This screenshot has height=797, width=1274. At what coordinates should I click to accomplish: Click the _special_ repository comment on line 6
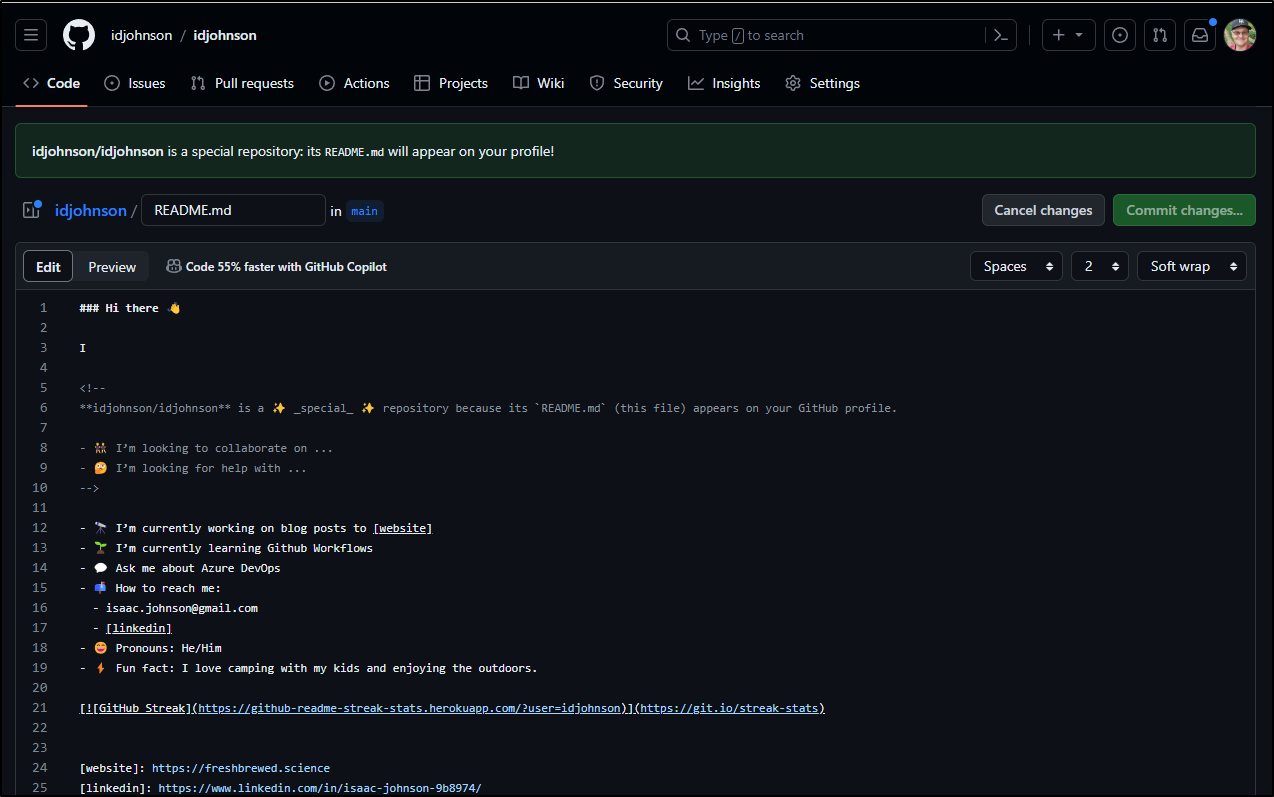pos(488,408)
